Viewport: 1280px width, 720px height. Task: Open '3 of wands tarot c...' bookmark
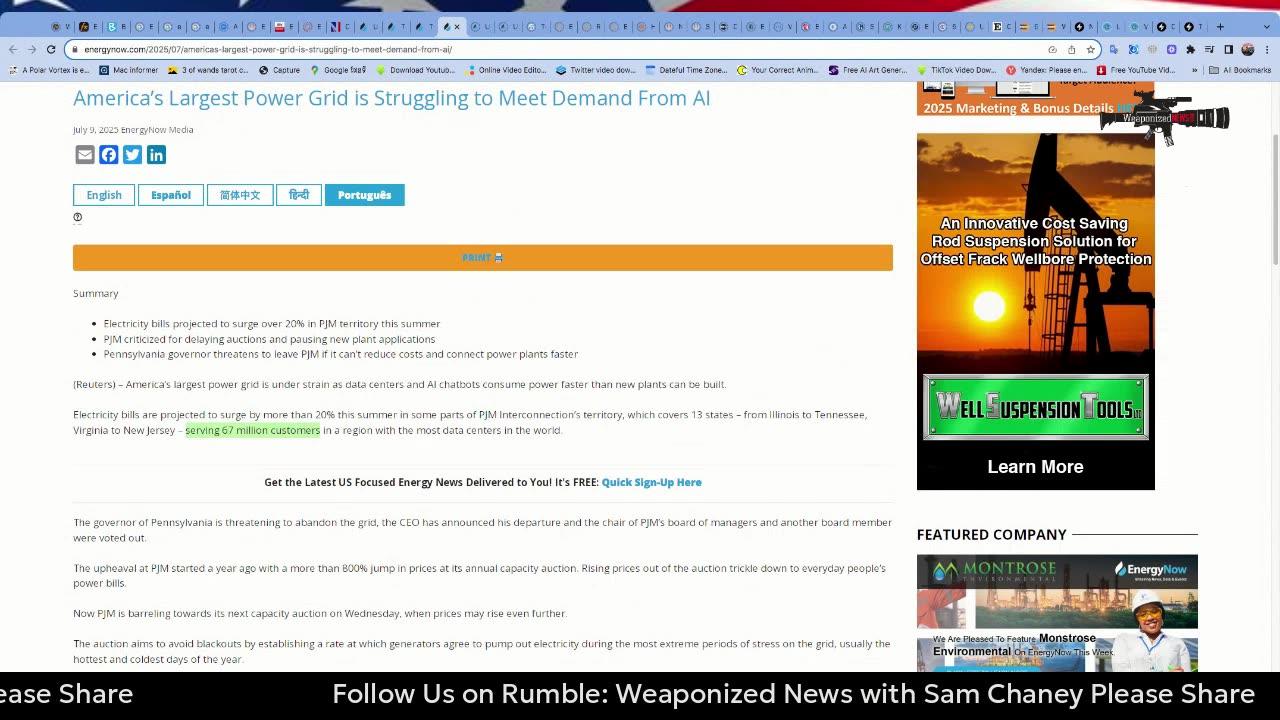(x=208, y=70)
